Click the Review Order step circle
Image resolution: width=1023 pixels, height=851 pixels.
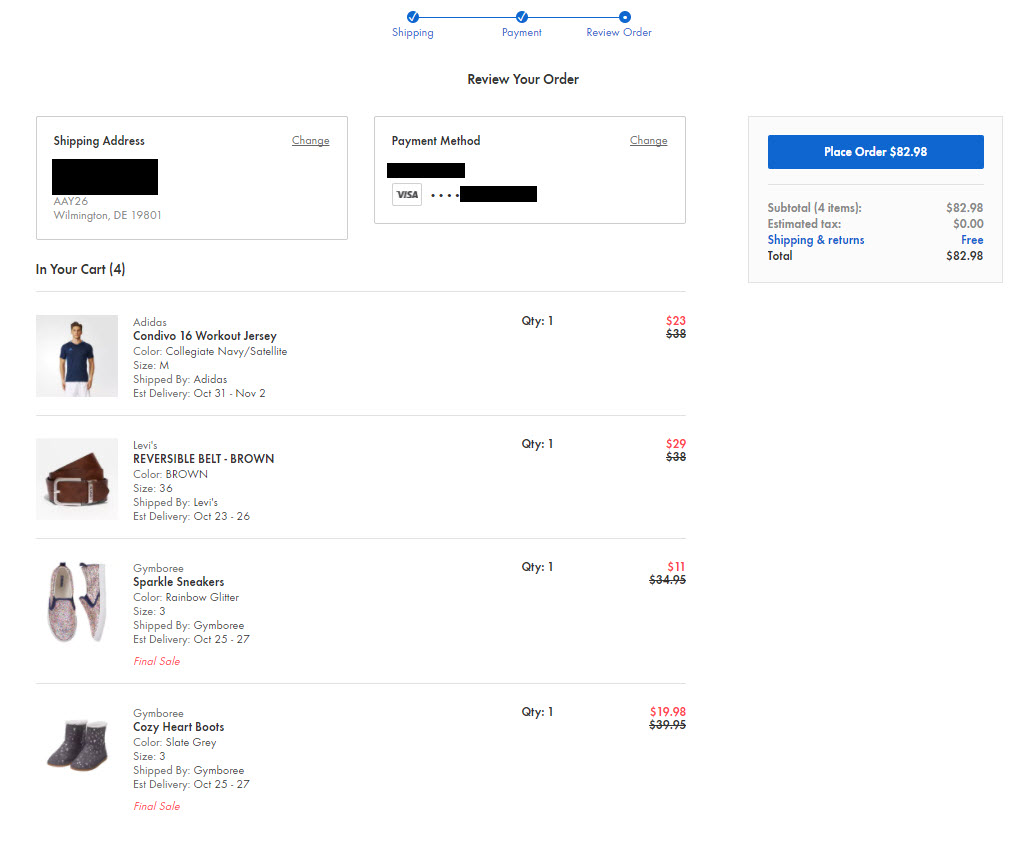625,16
